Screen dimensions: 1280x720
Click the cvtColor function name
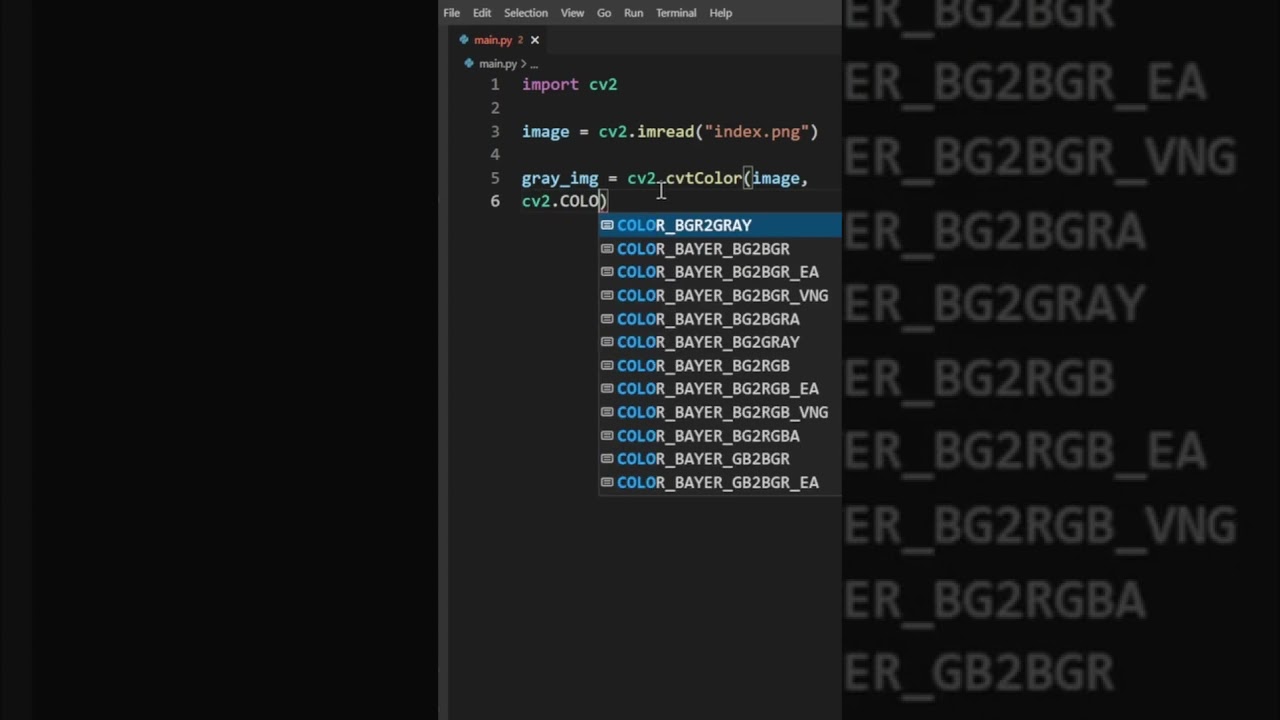tap(704, 178)
